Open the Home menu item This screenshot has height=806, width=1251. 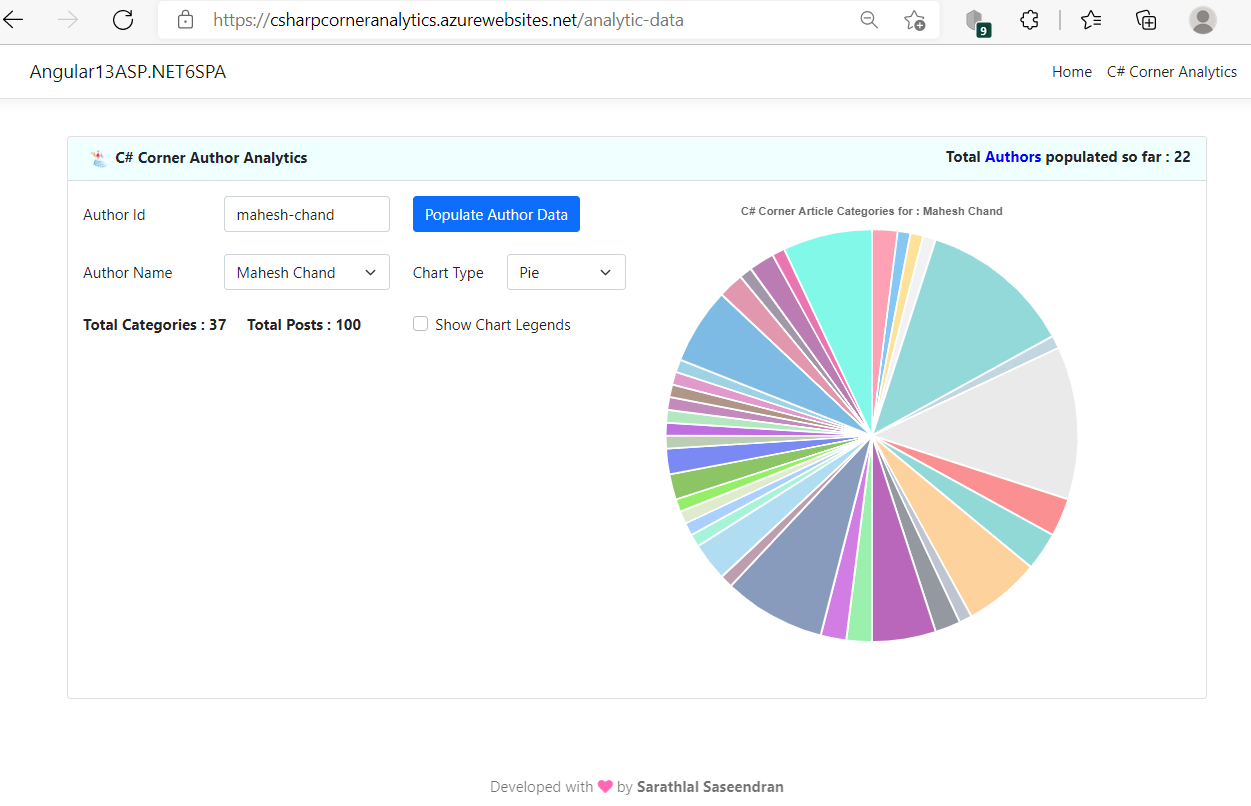coord(1071,71)
